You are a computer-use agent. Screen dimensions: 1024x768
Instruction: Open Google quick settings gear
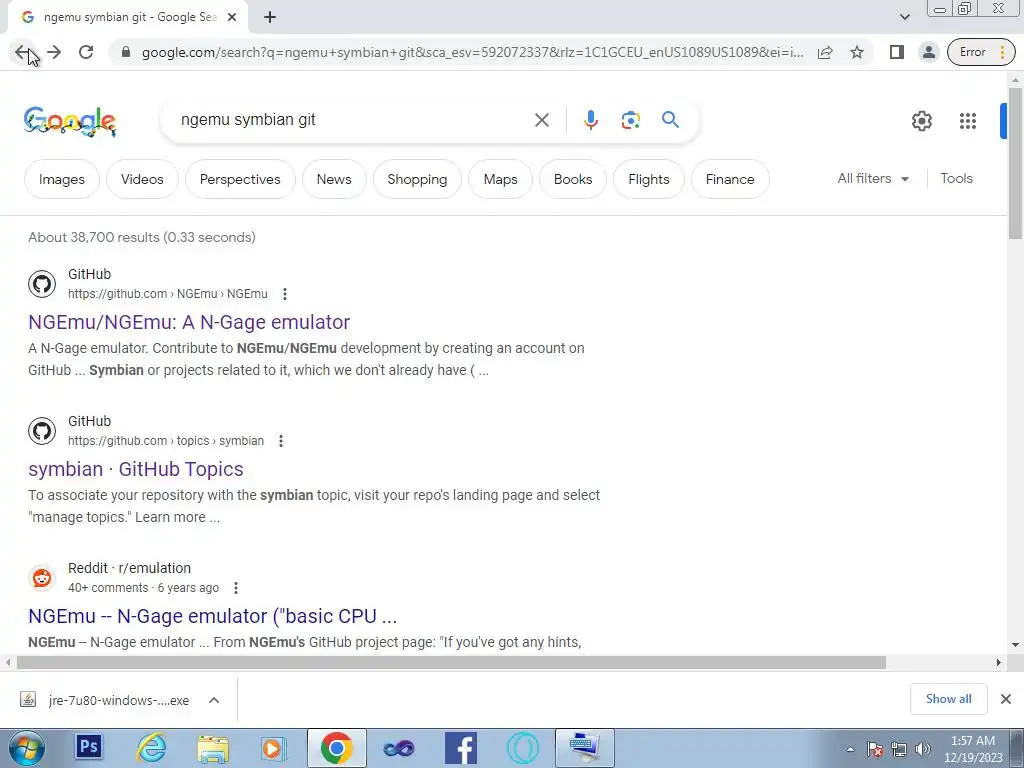[x=921, y=121]
